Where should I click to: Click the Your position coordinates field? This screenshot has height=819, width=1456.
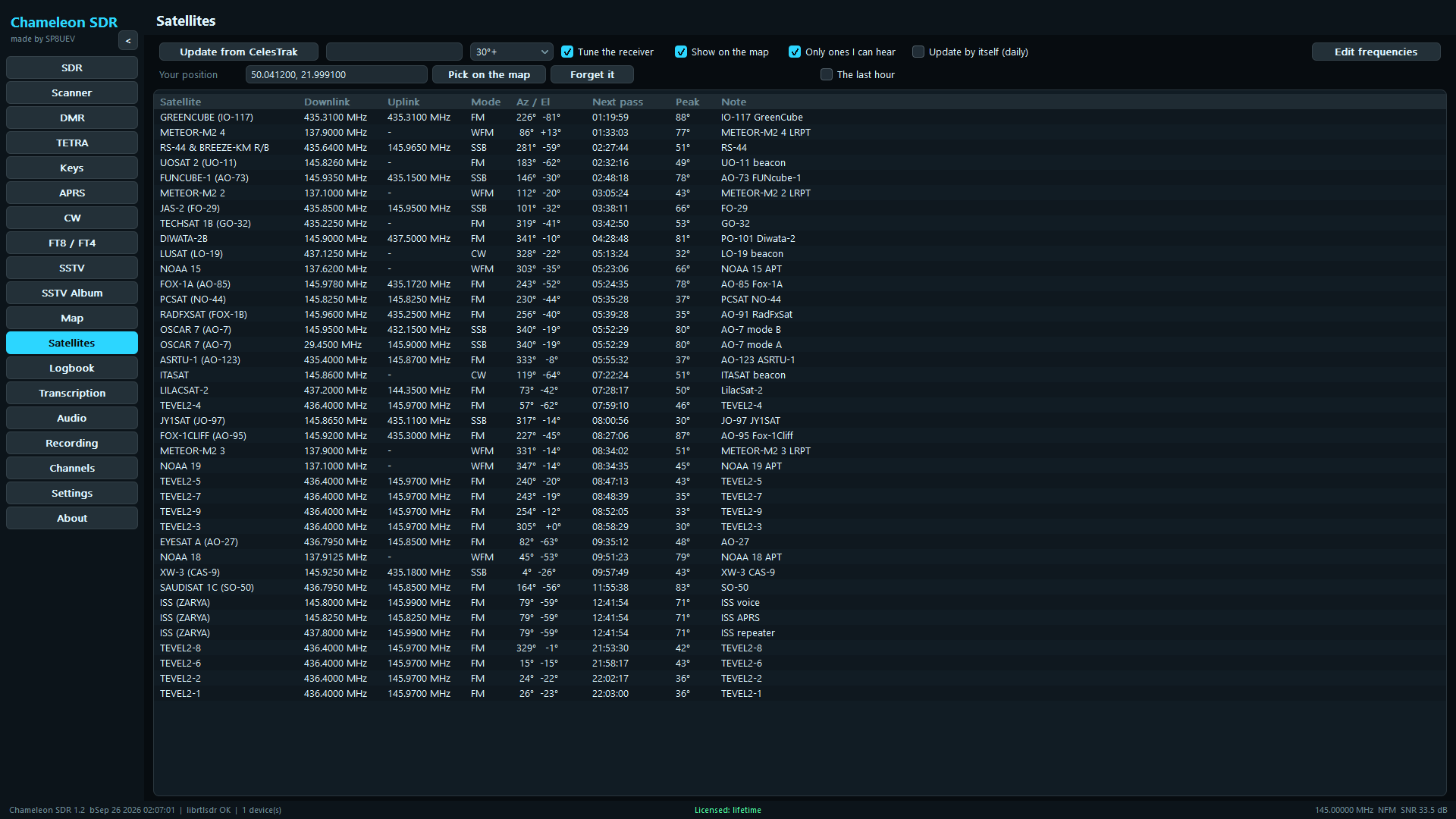(x=337, y=75)
